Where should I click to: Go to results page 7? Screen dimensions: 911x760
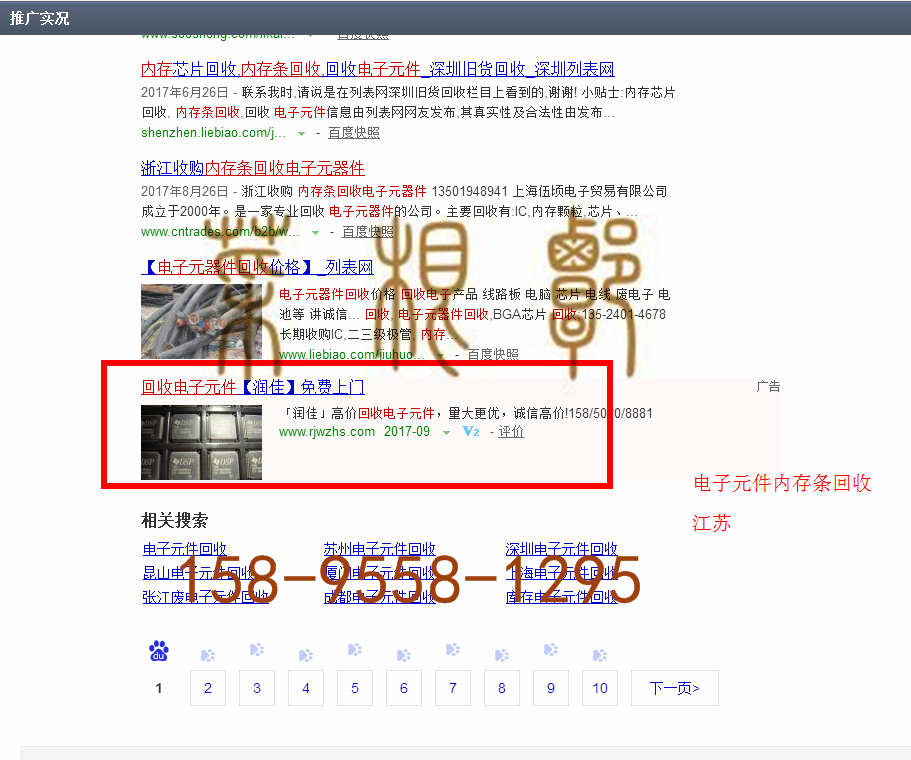[x=453, y=688]
